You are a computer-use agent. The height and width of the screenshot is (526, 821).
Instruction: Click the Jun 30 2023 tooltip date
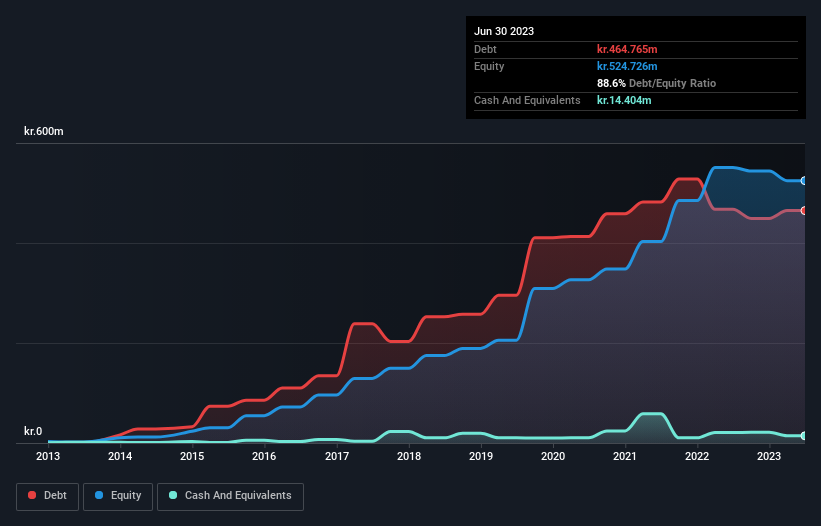504,31
